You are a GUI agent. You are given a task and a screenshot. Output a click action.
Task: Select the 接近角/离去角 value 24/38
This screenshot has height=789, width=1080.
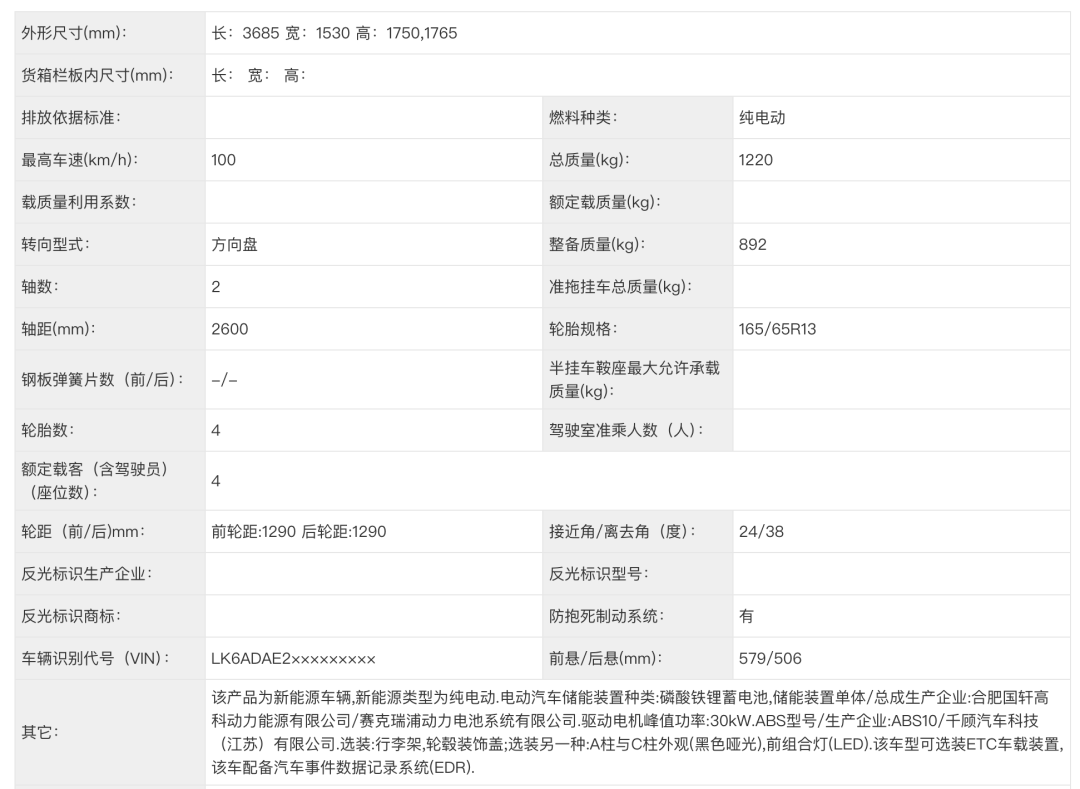coord(761,532)
